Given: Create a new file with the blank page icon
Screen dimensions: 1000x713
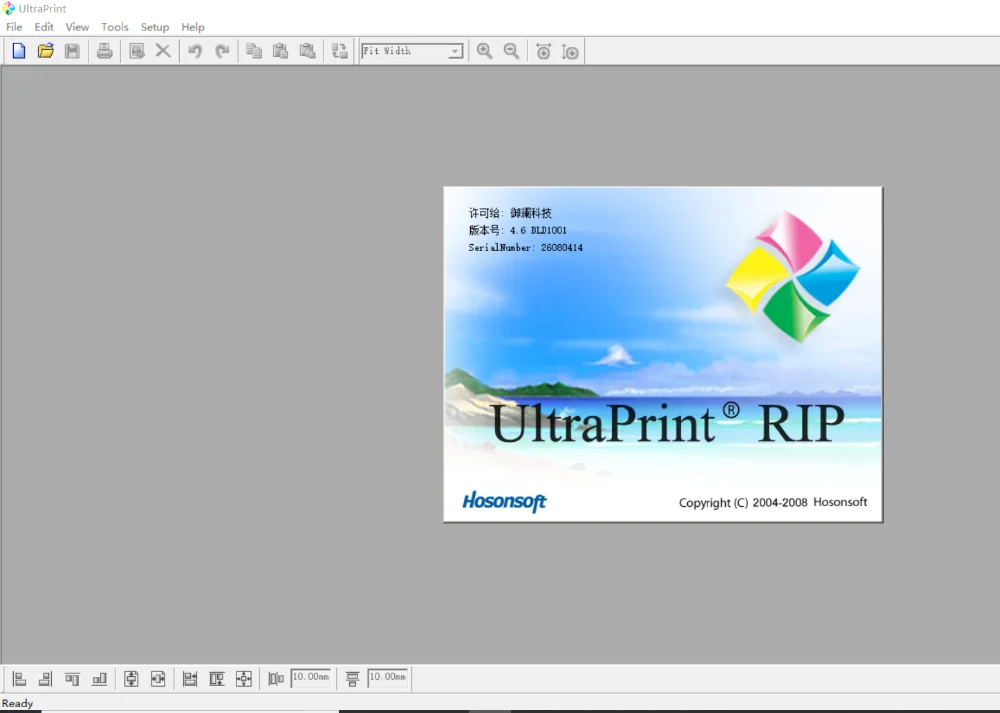Looking at the screenshot, I should 19,51.
